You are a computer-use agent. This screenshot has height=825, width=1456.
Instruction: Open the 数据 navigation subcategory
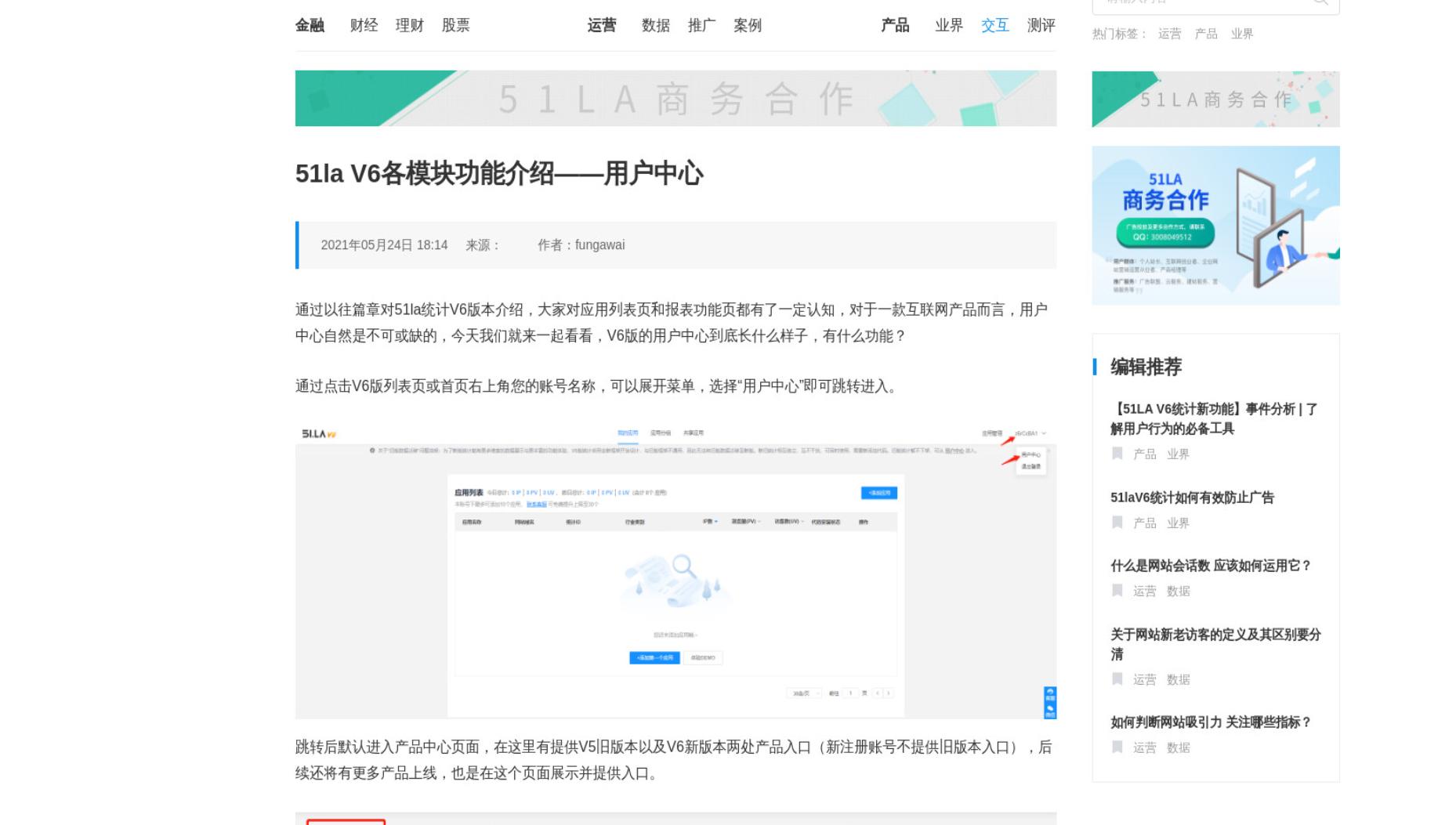tap(656, 25)
